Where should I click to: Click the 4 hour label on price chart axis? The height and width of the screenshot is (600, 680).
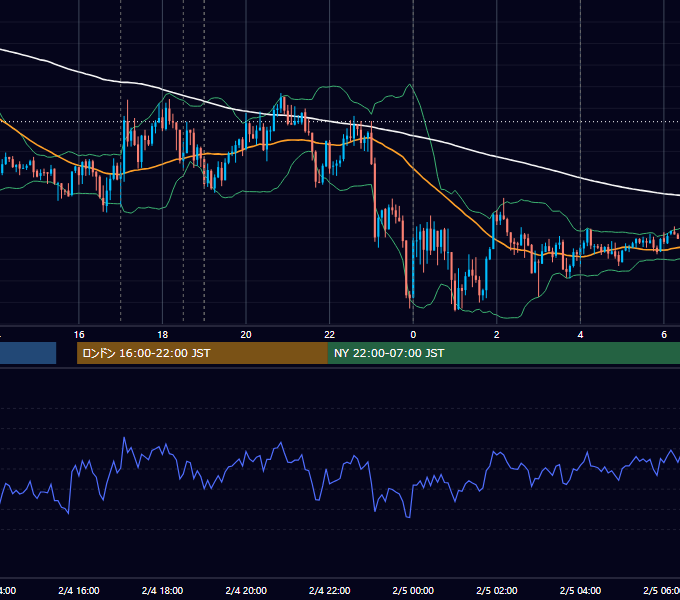[580, 334]
